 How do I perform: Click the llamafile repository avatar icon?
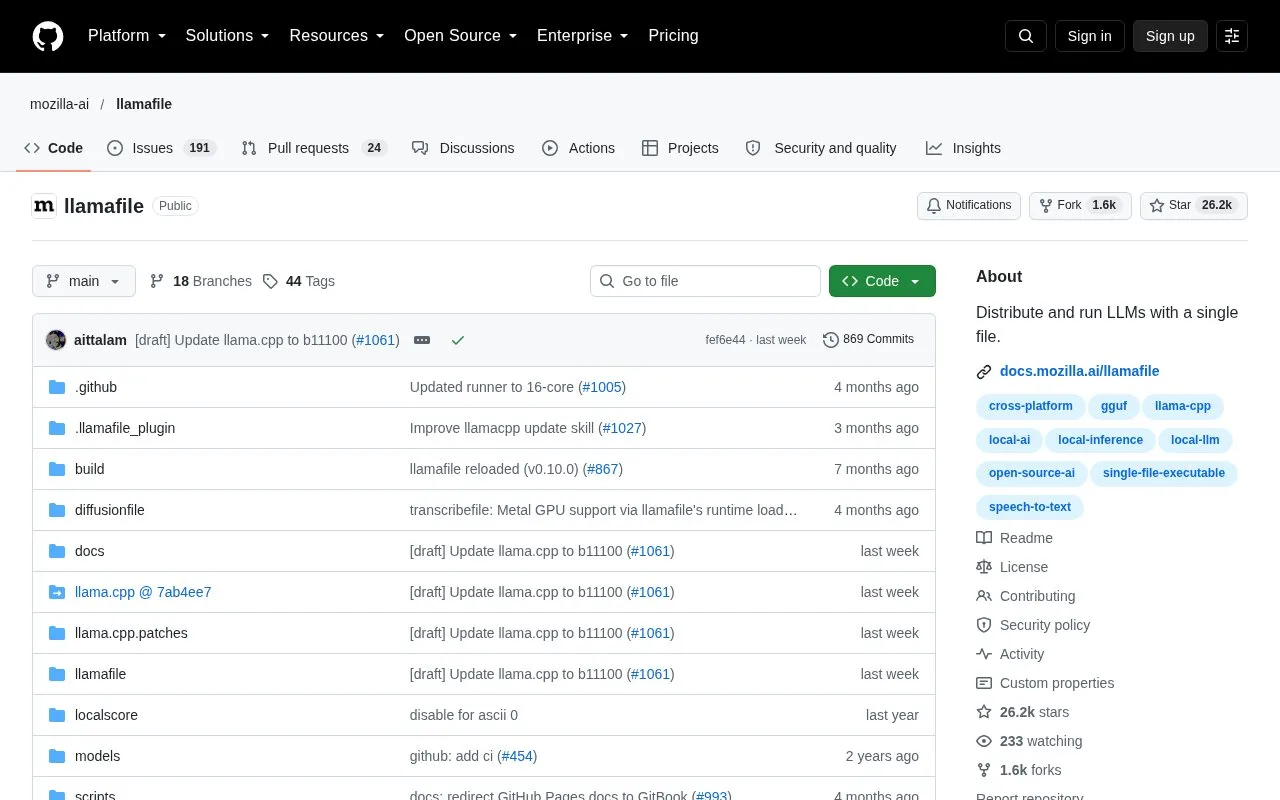point(44,206)
